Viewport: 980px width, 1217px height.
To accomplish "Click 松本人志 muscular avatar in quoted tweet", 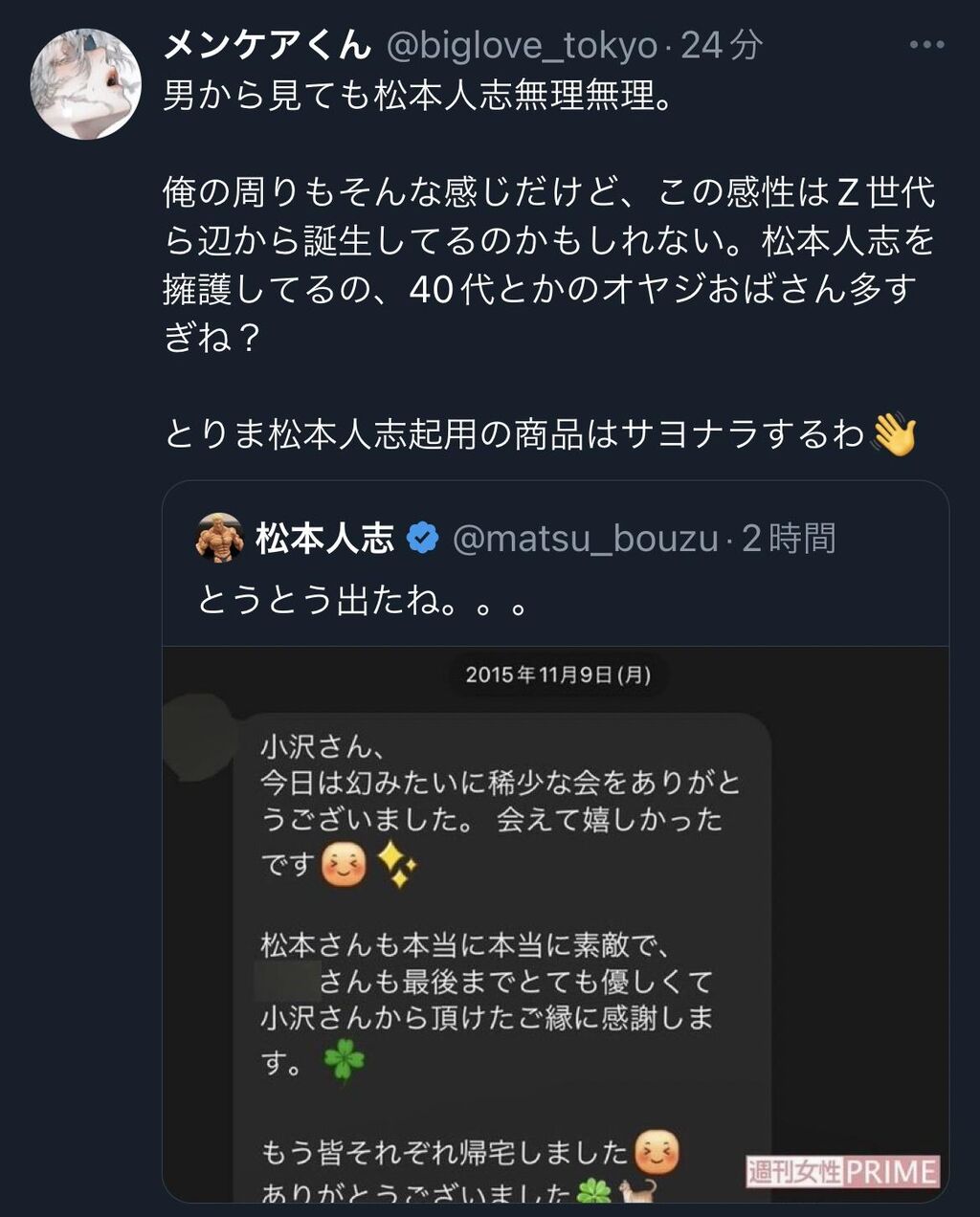I will pyautogui.click(x=219, y=538).
